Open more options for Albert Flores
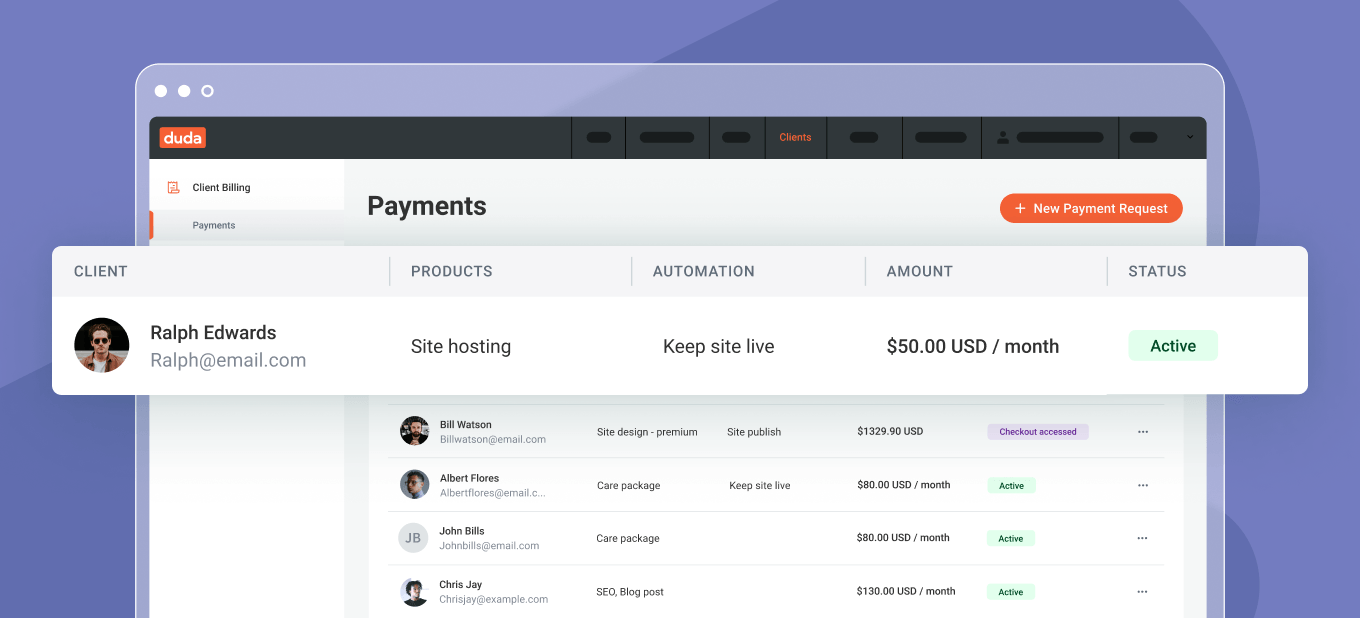Screen dimensions: 1360x618 tap(1142, 485)
